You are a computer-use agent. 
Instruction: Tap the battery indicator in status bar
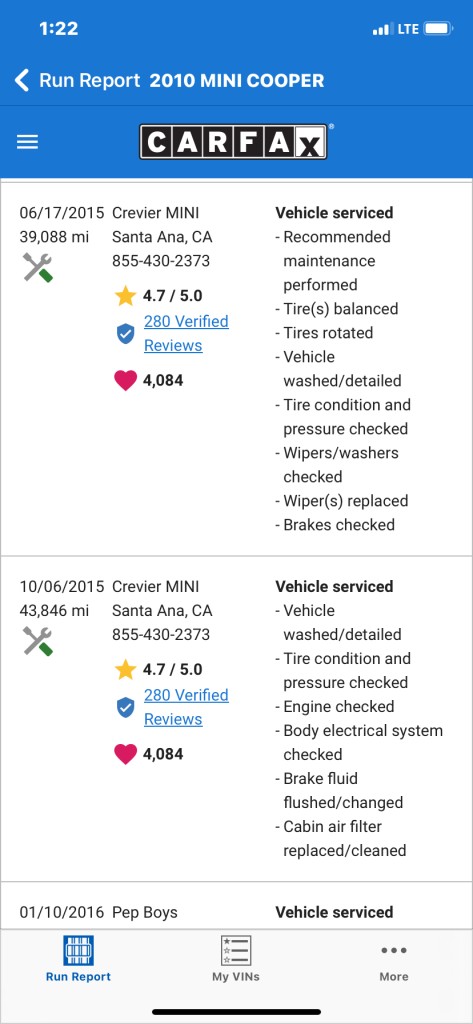[x=438, y=29]
